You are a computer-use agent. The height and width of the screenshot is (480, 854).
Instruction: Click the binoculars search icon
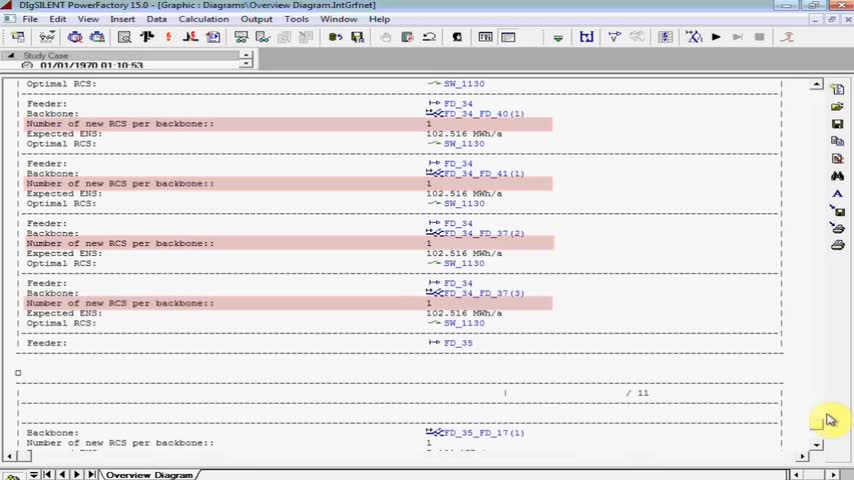pyautogui.click(x=838, y=176)
